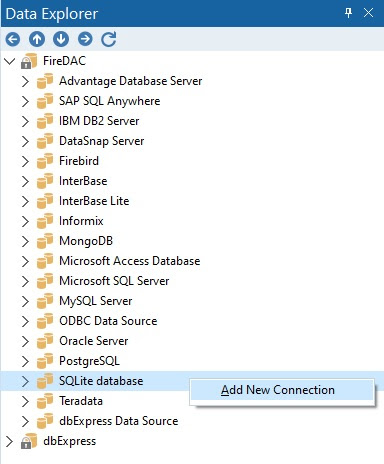This screenshot has height=464, width=384.
Task: Expand the Firebird node
Action: 25,161
